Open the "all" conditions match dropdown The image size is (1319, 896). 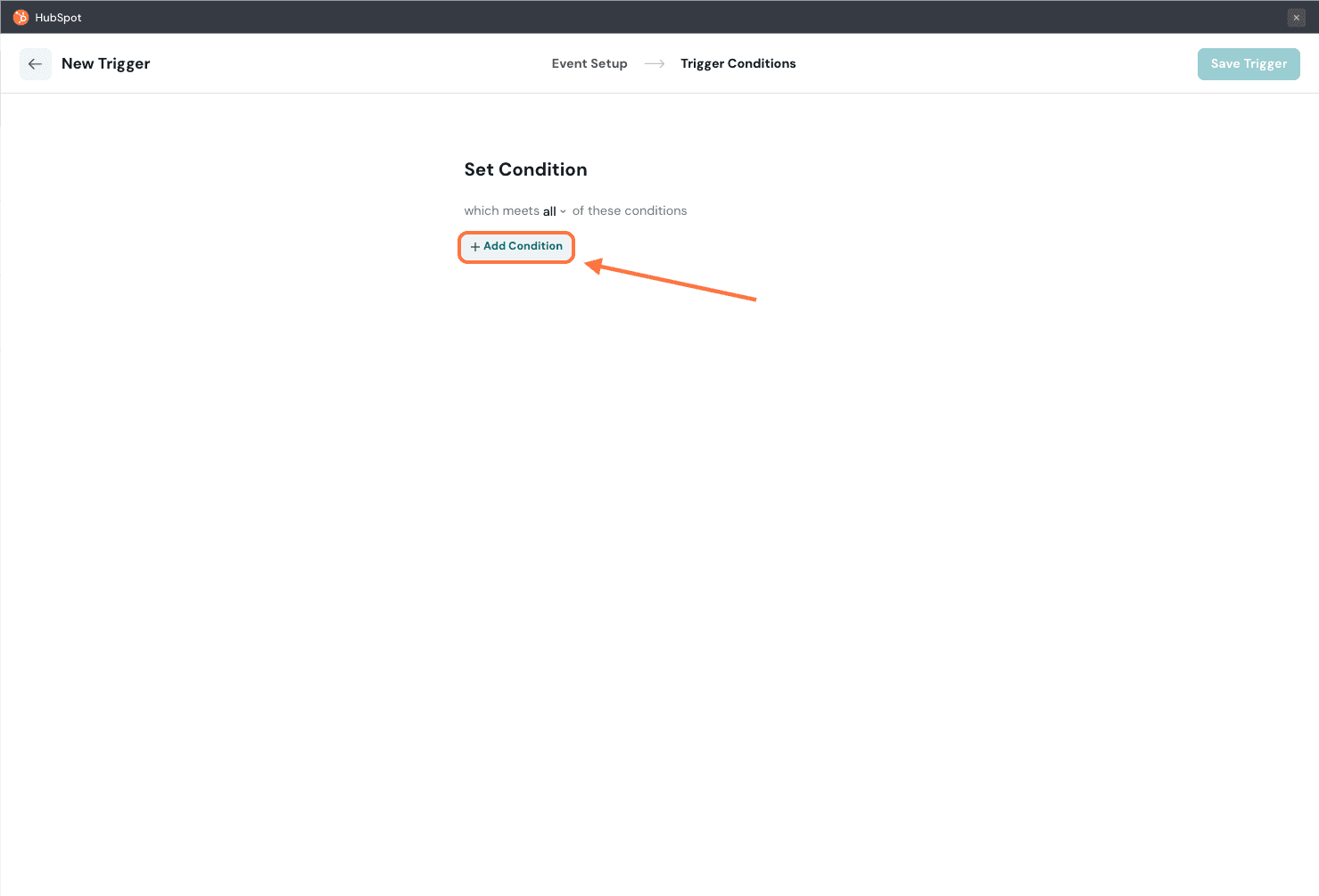pos(550,211)
